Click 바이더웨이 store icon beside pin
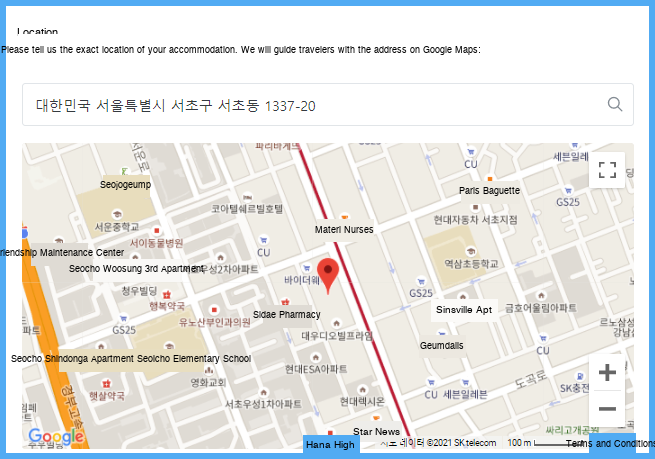This screenshot has width=655, height=459. pos(307,268)
